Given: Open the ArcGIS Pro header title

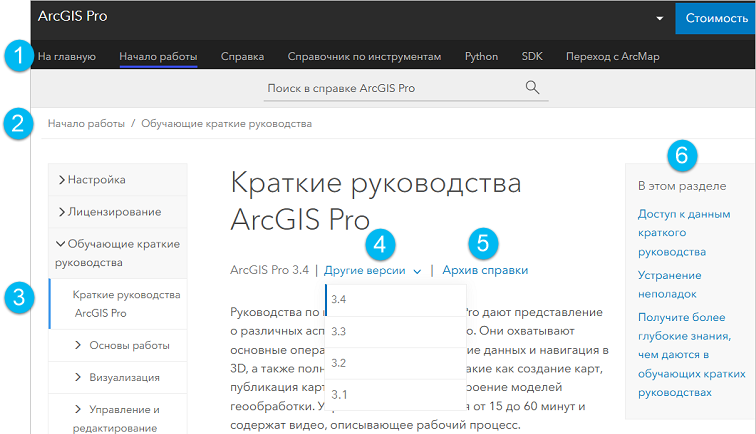Looking at the screenshot, I should click(x=72, y=16).
